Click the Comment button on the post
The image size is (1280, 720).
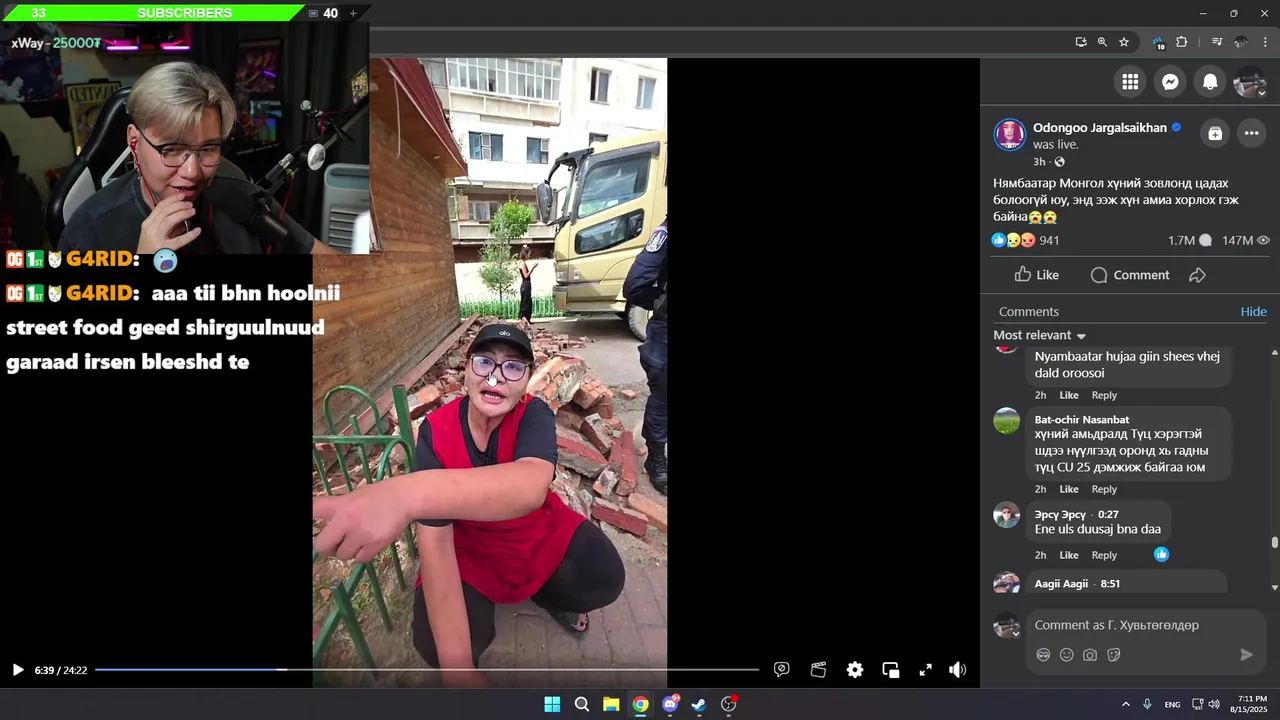tap(1130, 275)
